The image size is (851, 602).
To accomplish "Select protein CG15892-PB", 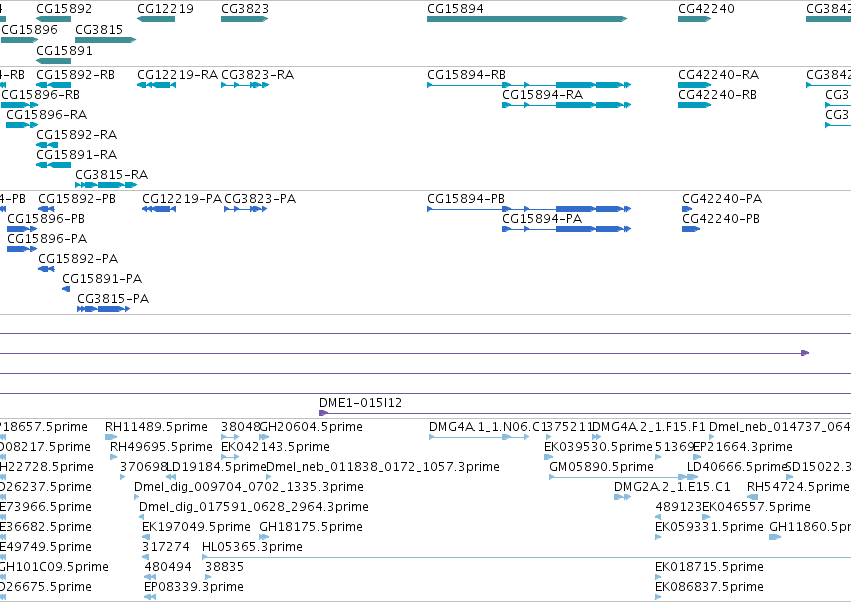I will 77,199.
